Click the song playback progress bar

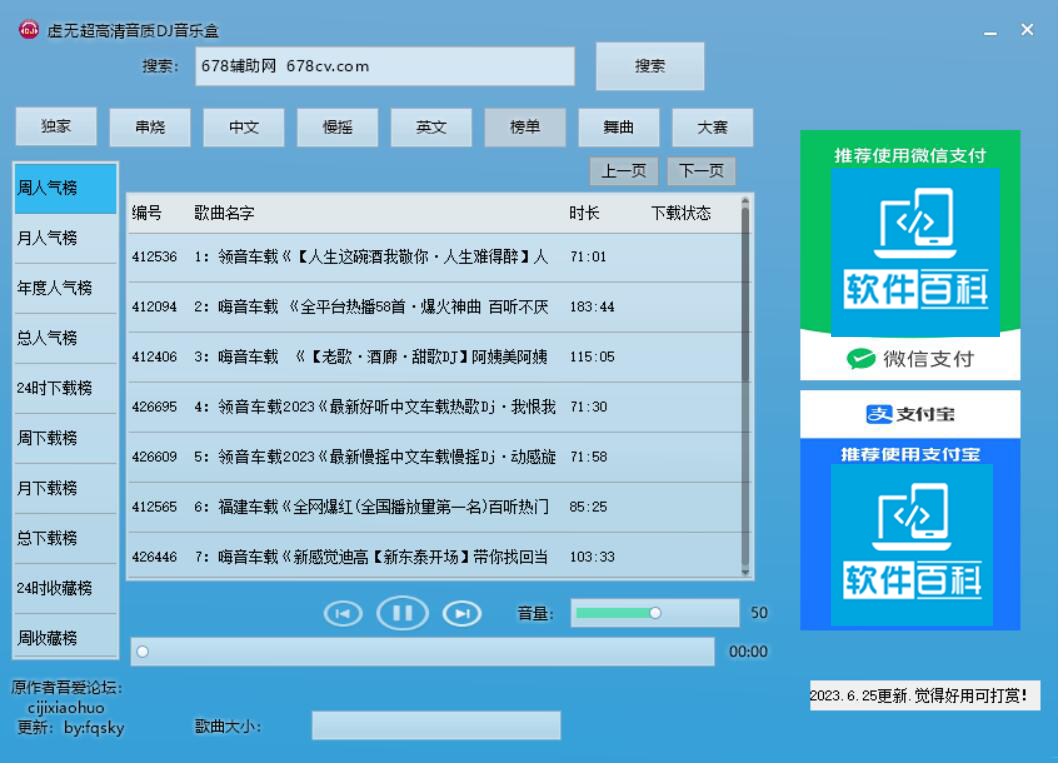422,652
